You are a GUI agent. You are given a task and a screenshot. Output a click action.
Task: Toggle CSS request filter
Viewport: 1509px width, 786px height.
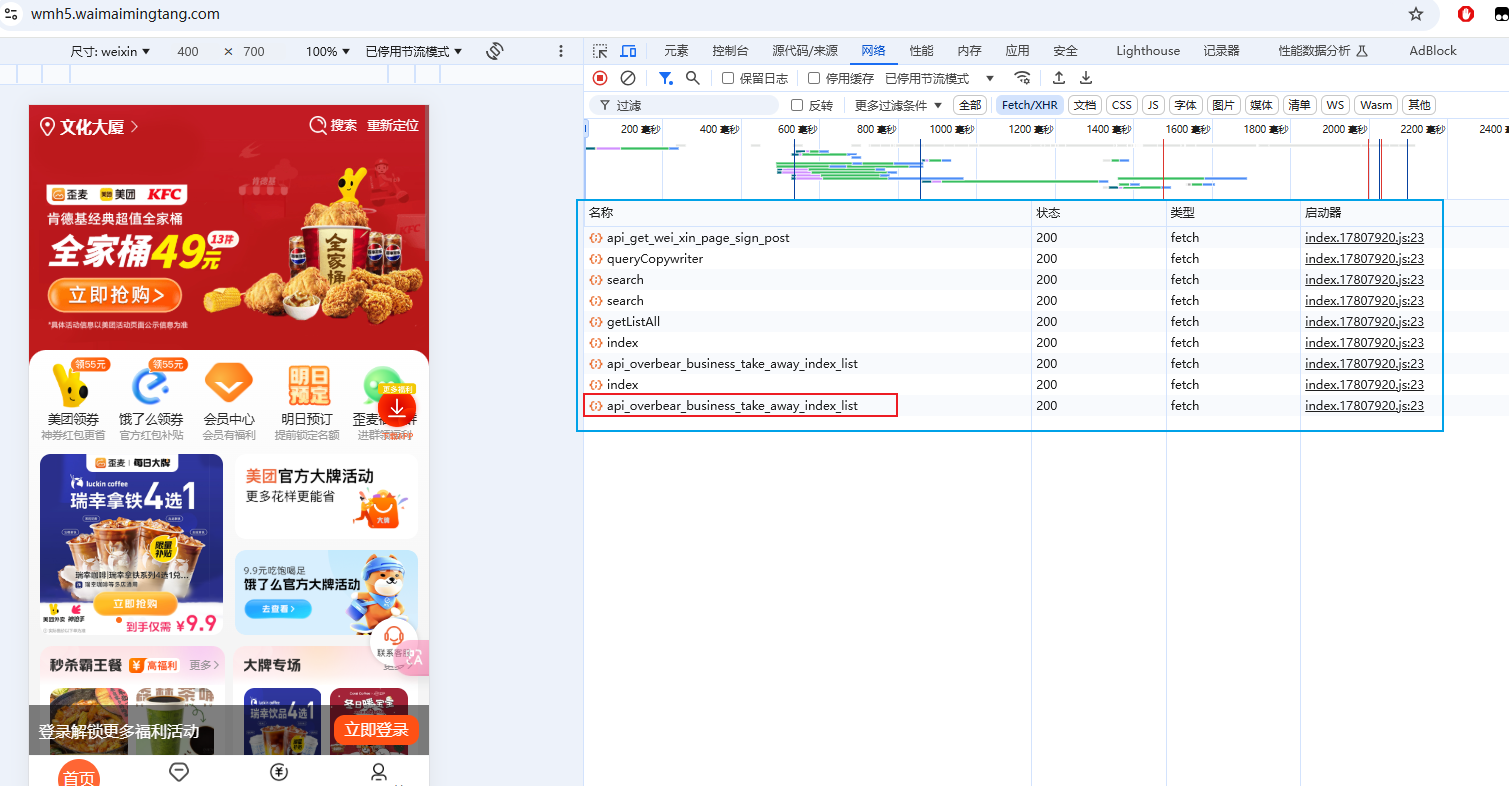[1122, 105]
